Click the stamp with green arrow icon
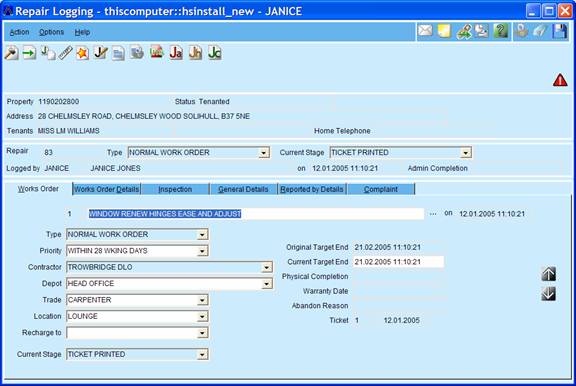This screenshot has width=576, height=386. (x=464, y=32)
